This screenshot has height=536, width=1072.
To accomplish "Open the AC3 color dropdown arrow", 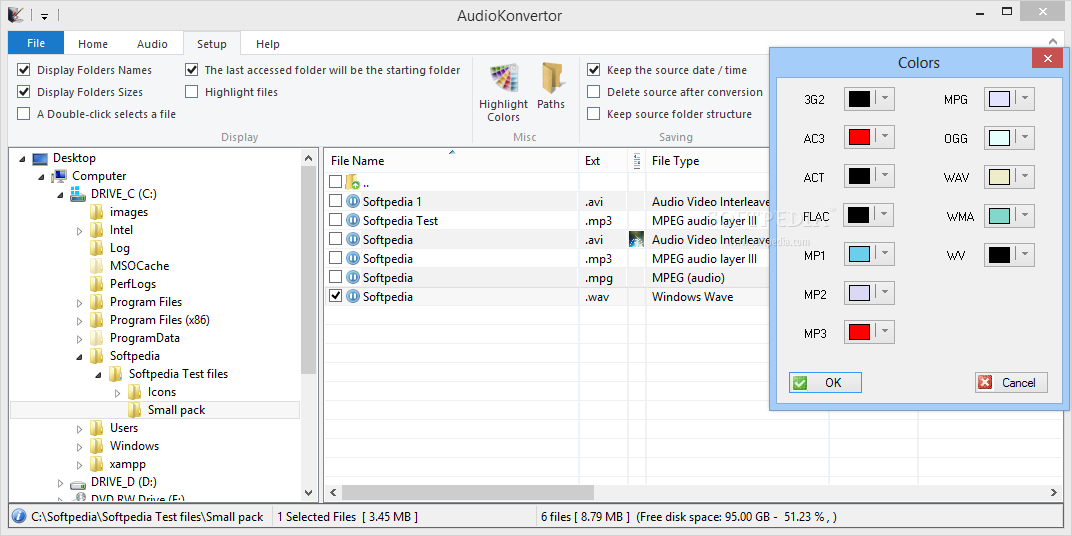I will pos(885,137).
